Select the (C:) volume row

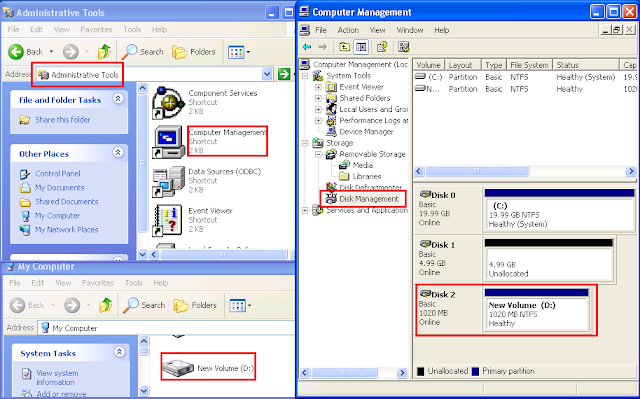pyautogui.click(x=525, y=77)
